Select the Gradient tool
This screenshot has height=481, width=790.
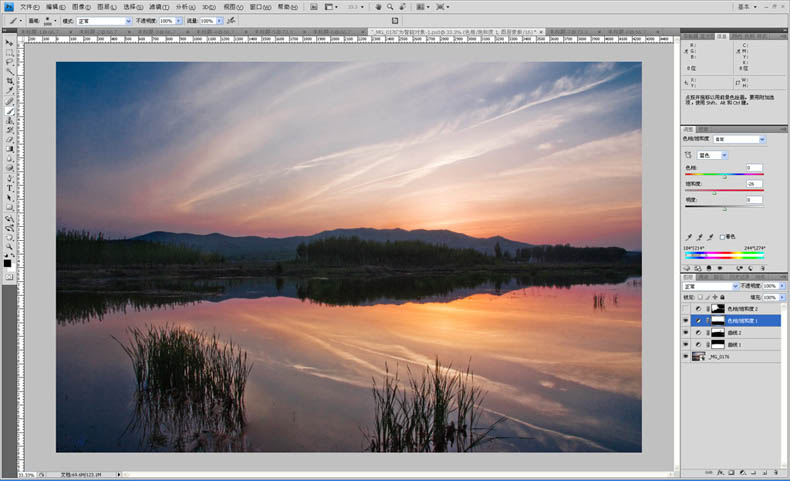(9, 149)
